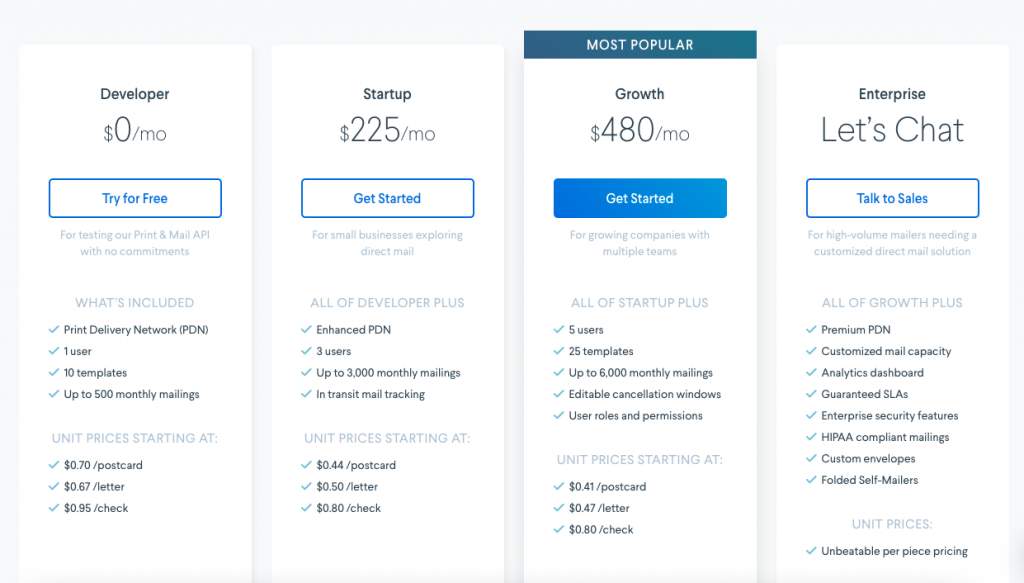Click User roles and permissions feature text

coord(635,416)
